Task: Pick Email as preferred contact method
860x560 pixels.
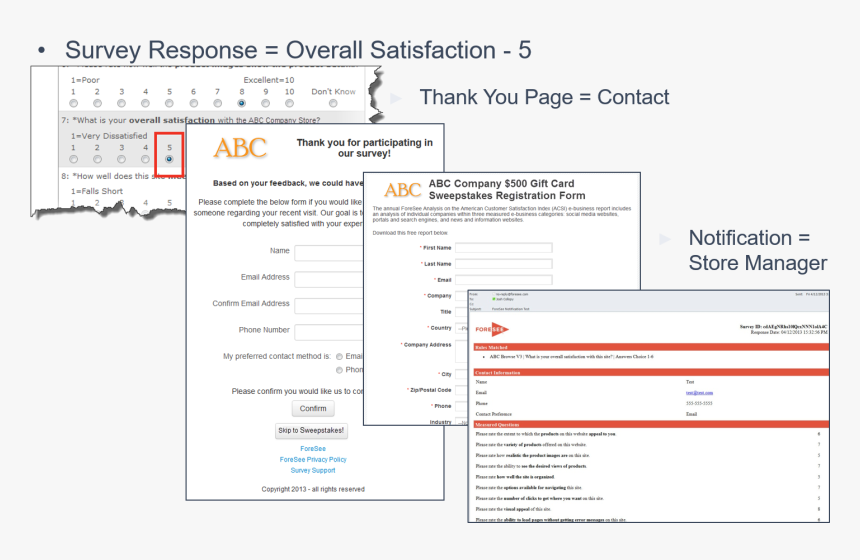Action: pos(340,357)
